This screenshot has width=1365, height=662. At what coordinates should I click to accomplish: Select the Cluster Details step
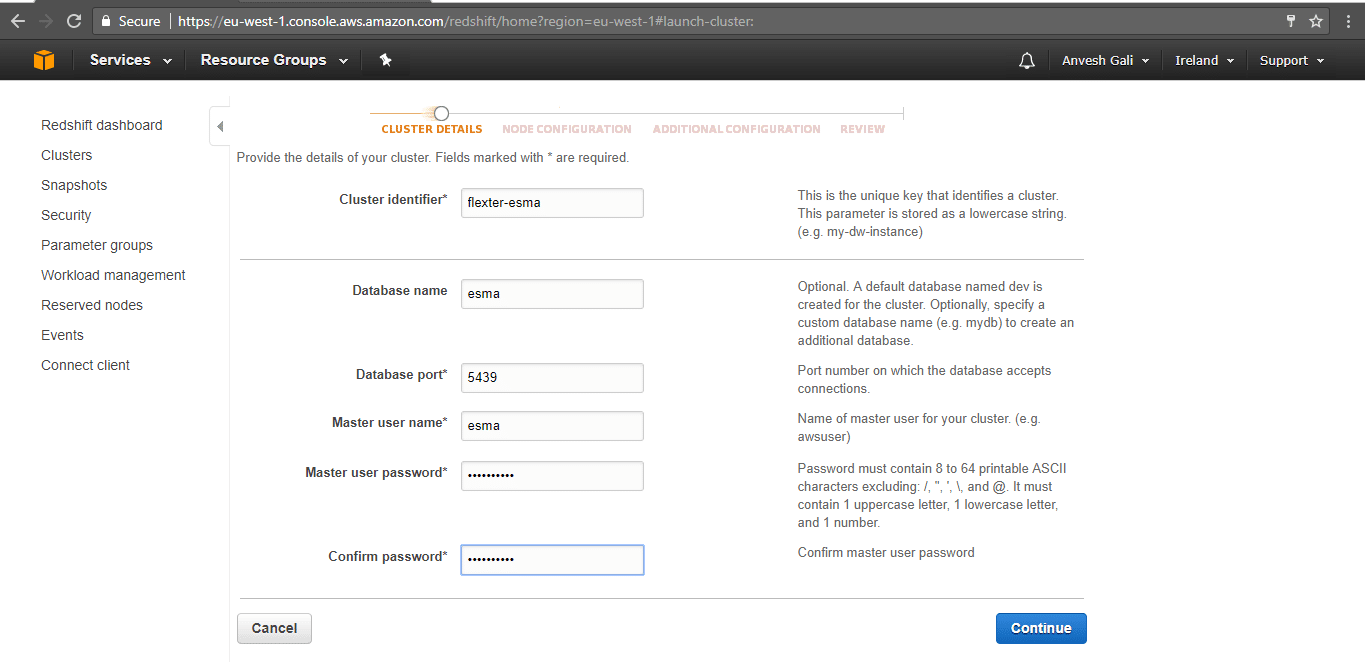(x=432, y=129)
